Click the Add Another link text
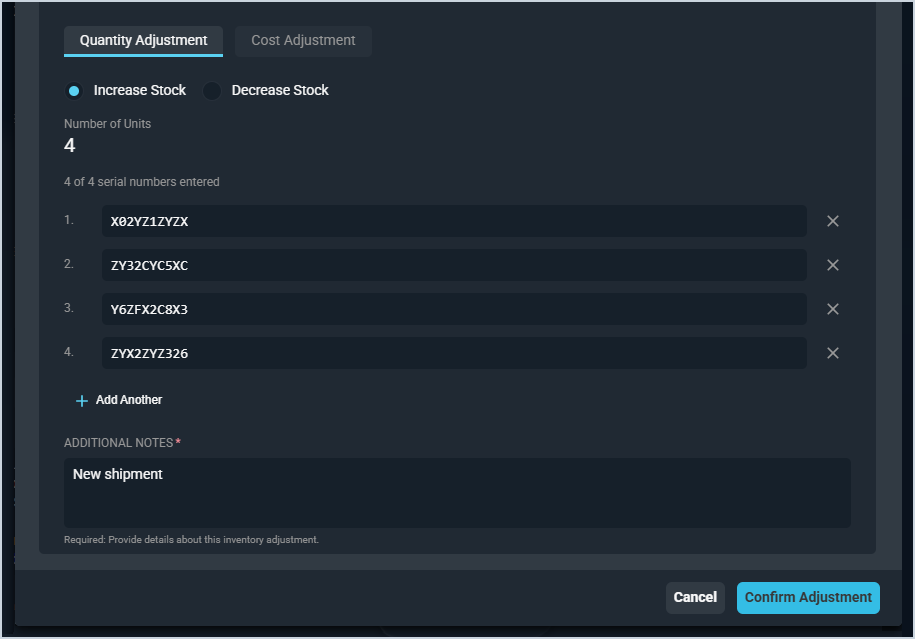Viewport: 915px width, 639px height. coord(129,400)
